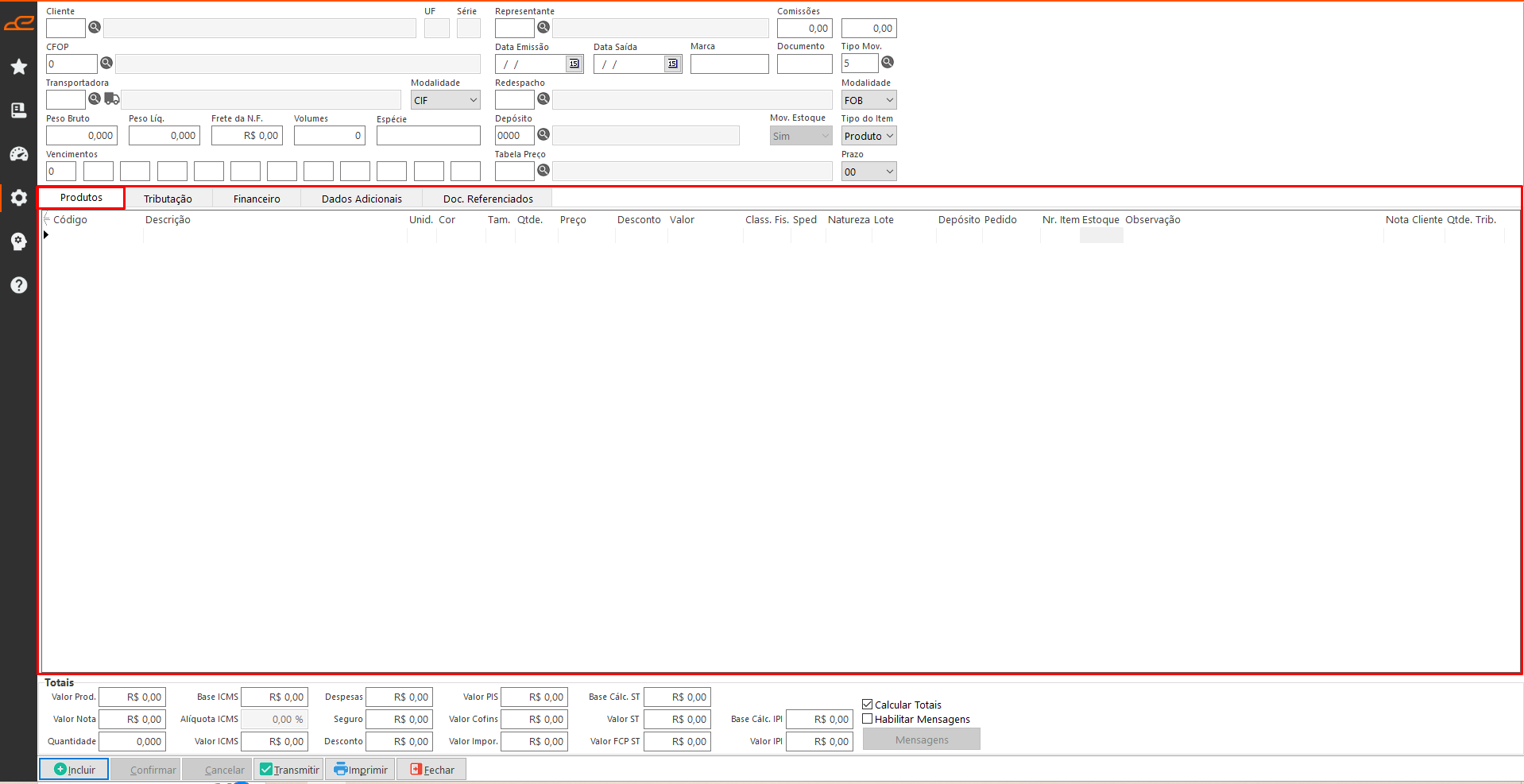Uncheck the Calcular Totais checkbox
Image resolution: width=1524 pixels, height=784 pixels.
click(x=868, y=705)
